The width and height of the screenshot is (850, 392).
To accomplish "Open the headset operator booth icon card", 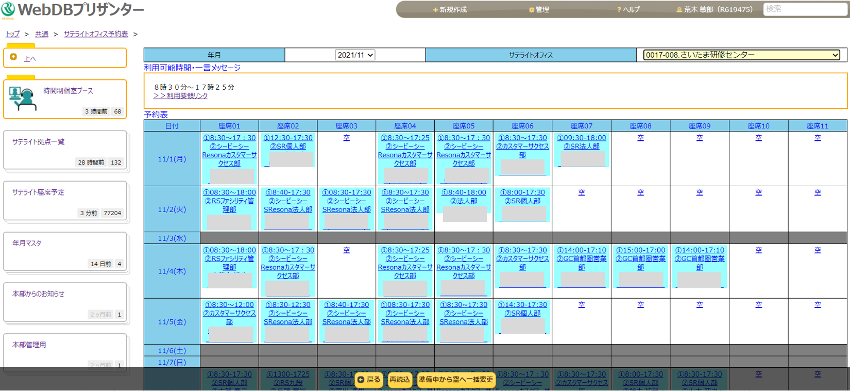I will (65, 99).
